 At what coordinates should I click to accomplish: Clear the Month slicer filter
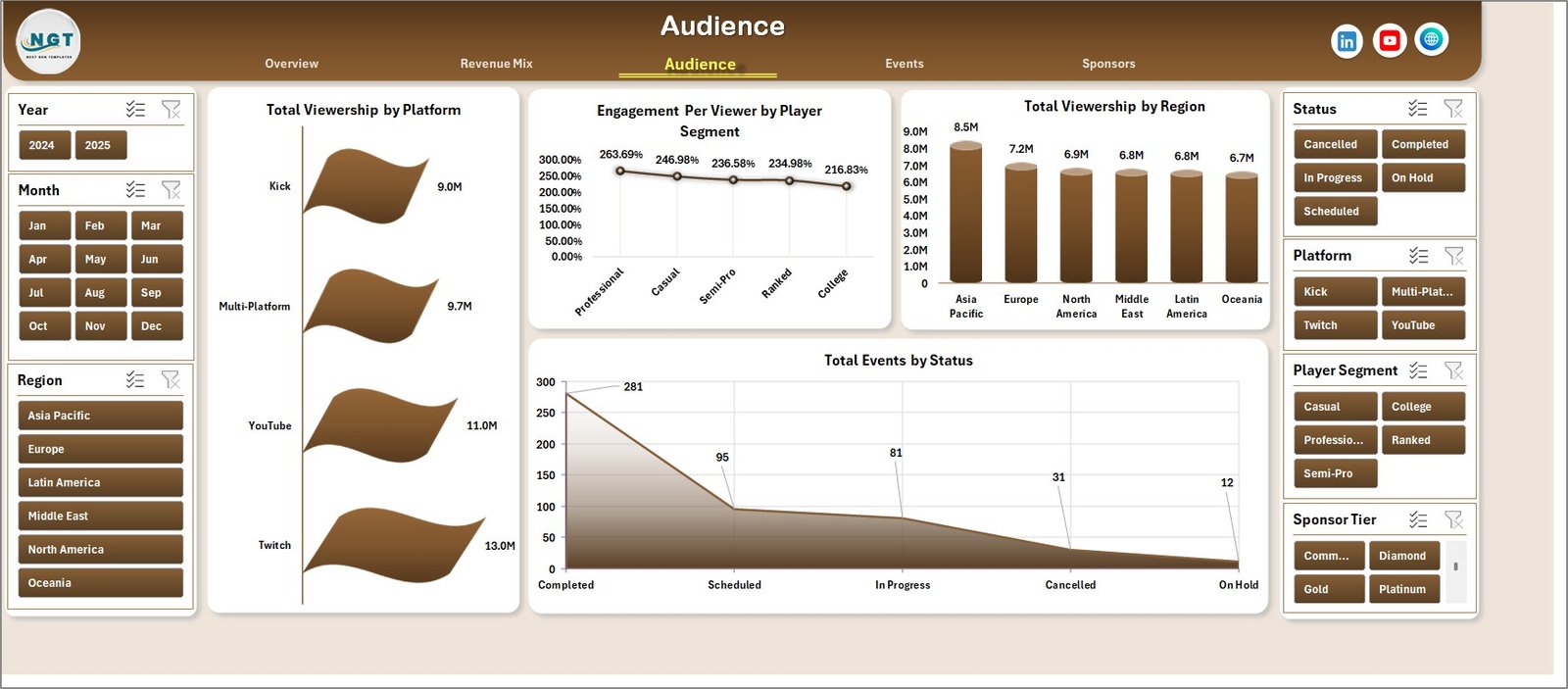click(171, 190)
